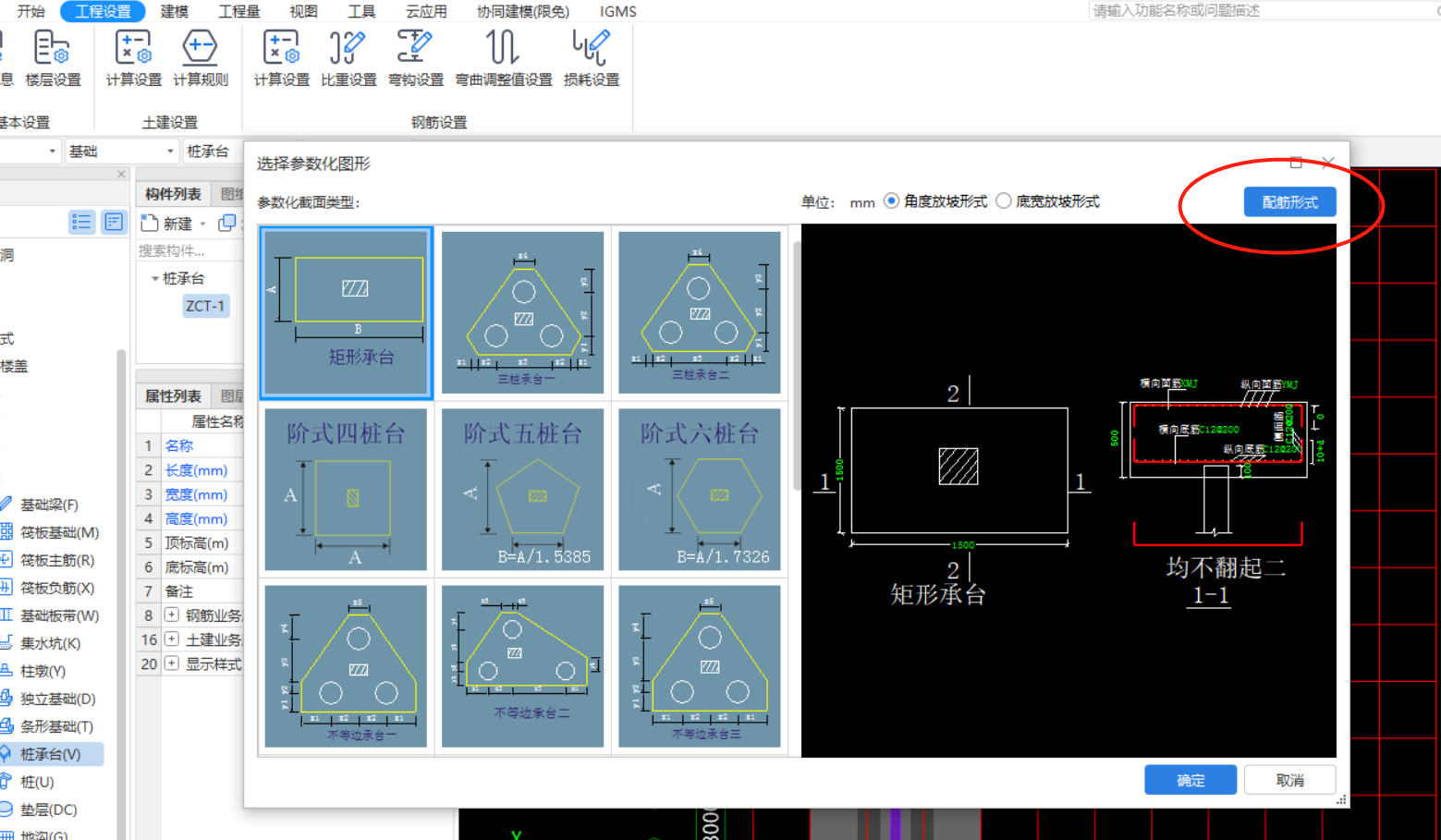Select 底宽放坡形式 radio option
This screenshot has height=840, width=1441.
1048,201
